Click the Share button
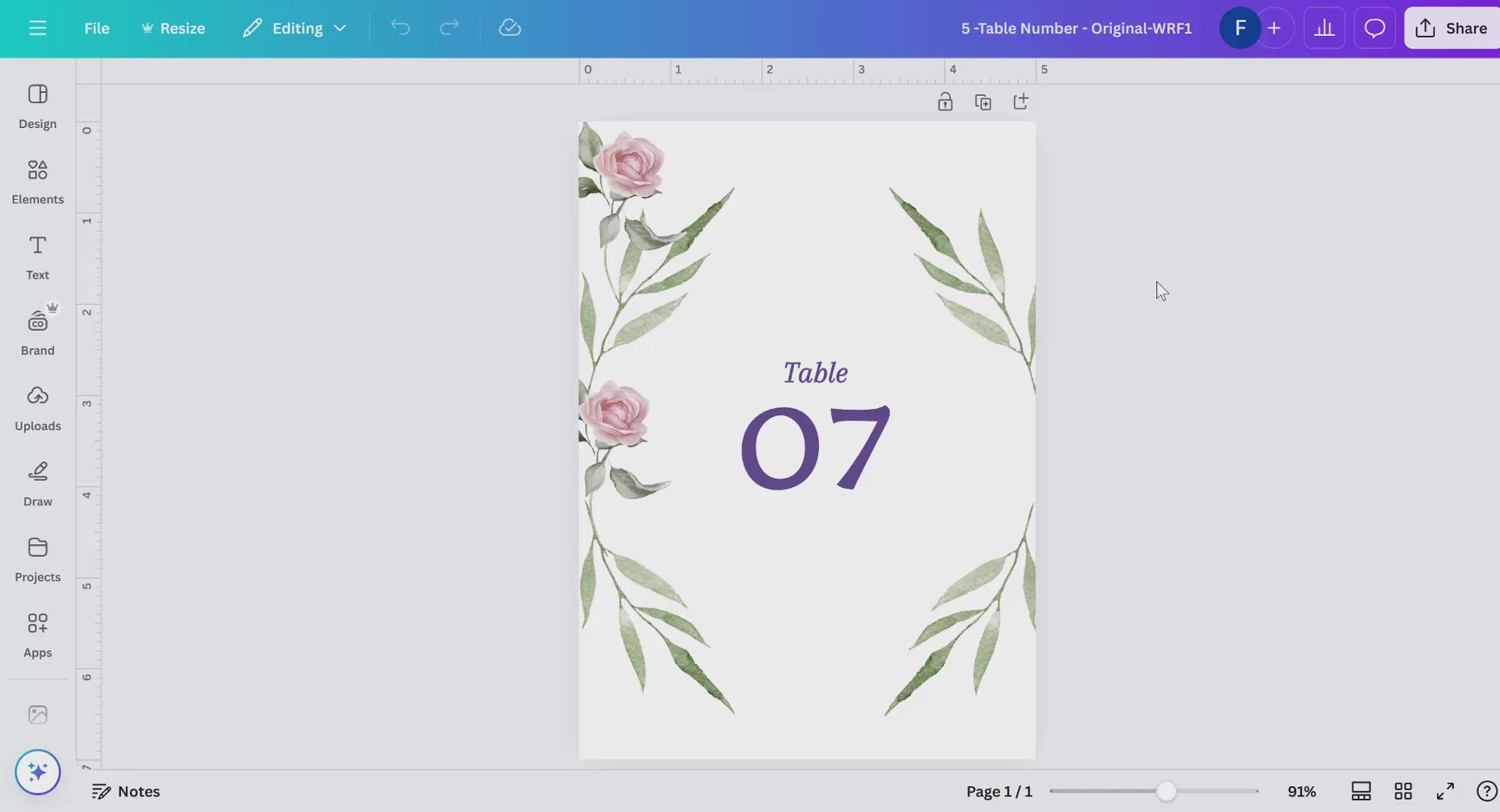 1452,28
